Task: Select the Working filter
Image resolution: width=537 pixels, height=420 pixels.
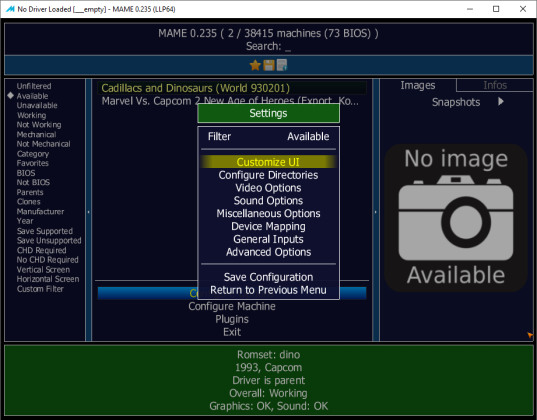Action: tap(31, 115)
